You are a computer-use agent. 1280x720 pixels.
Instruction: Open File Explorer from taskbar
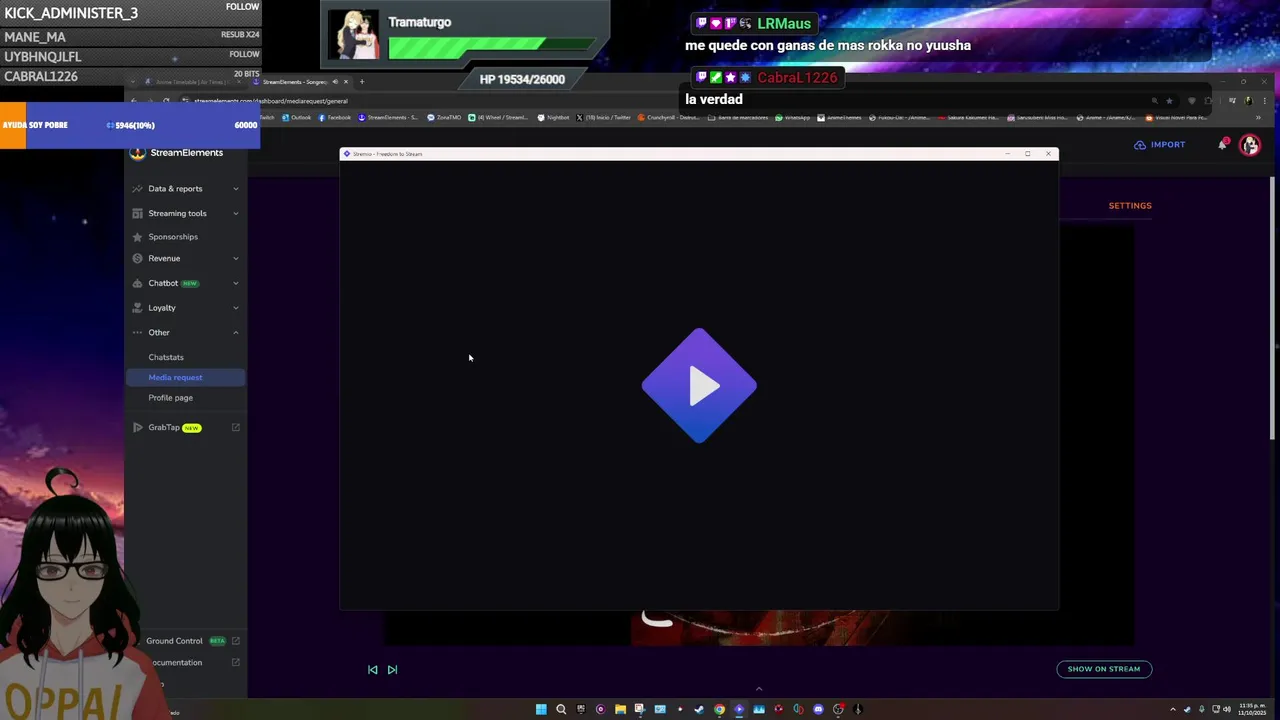tap(620, 709)
